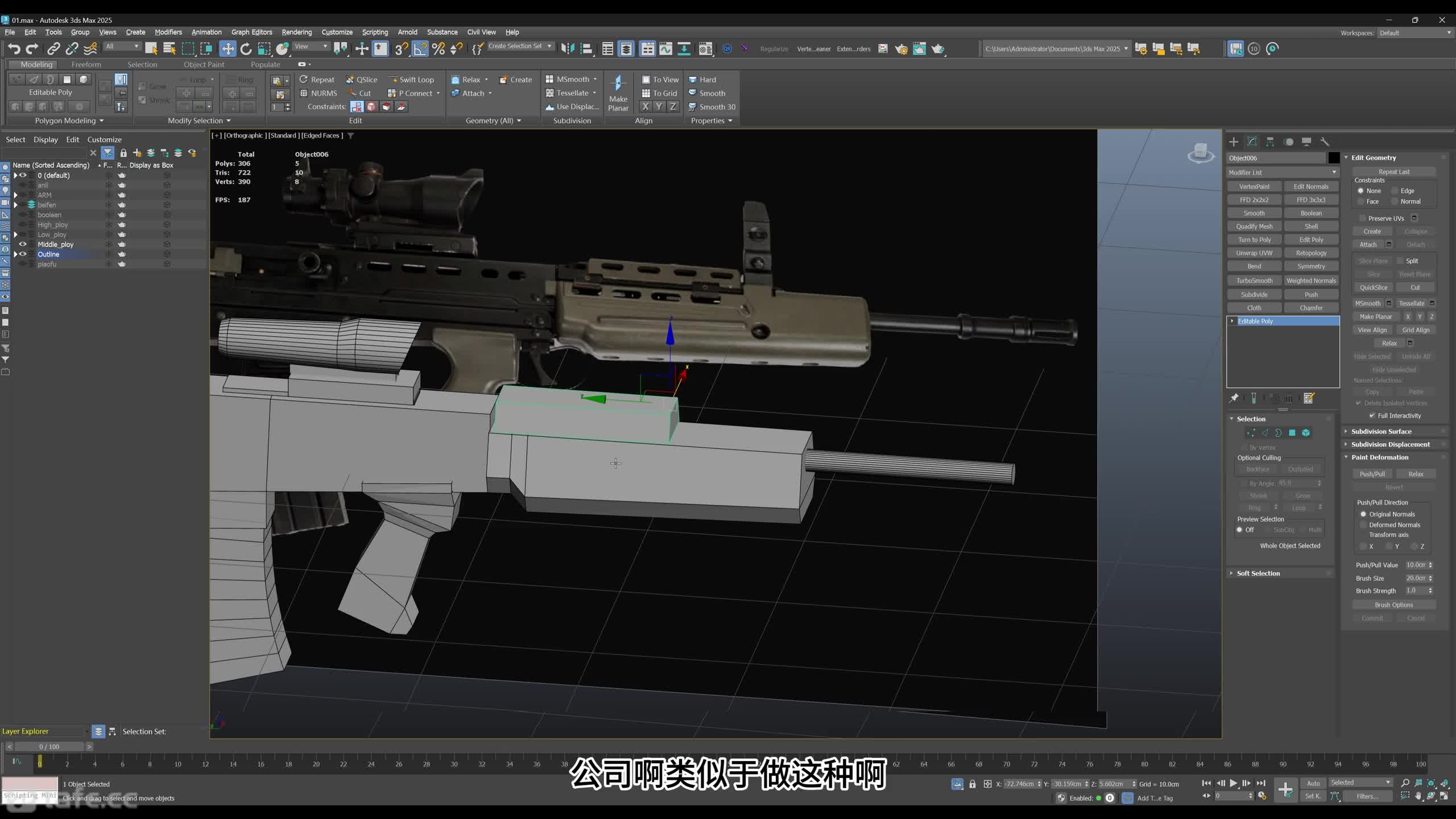Click the Push/Pull Value spinner arrows
This screenshot has height=819, width=1456.
click(x=1430, y=565)
